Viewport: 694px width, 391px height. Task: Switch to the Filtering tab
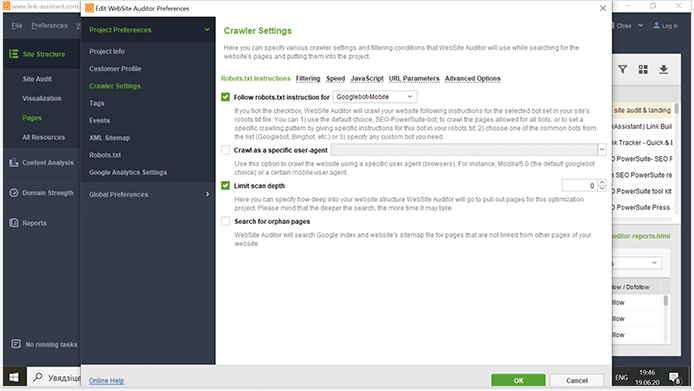[308, 78]
